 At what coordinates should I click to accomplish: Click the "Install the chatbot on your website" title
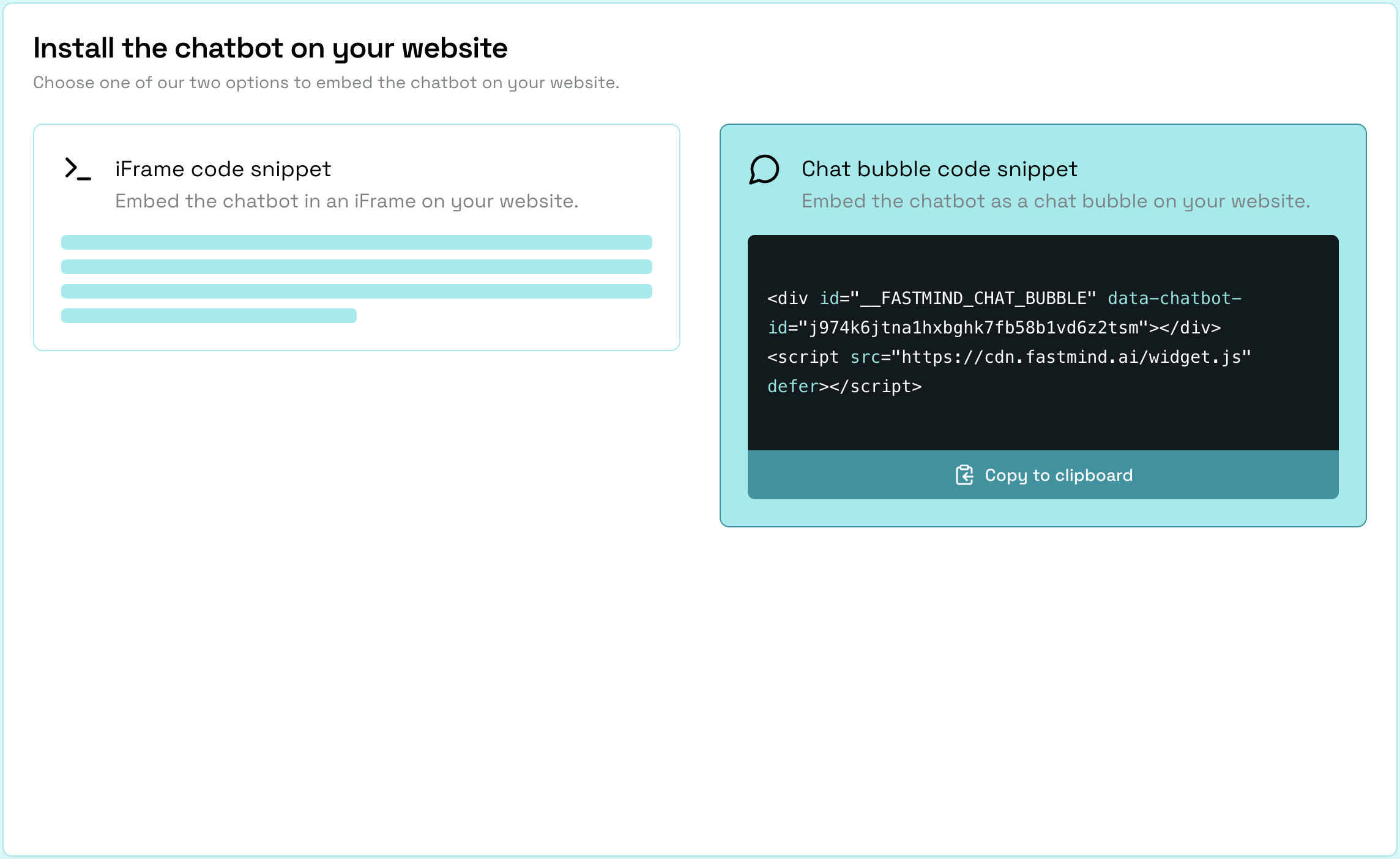[270, 48]
